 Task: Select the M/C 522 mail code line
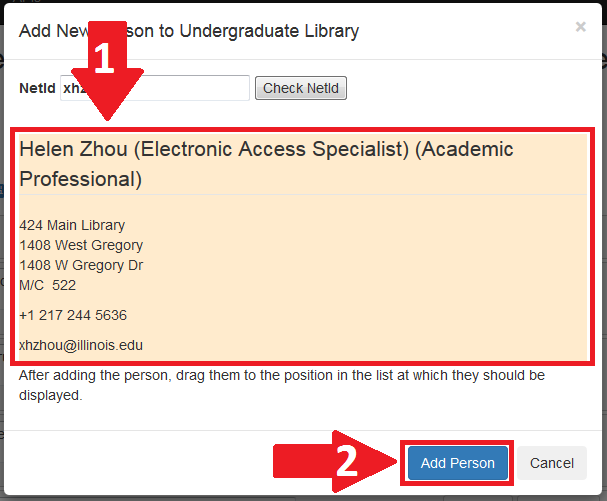point(48,285)
